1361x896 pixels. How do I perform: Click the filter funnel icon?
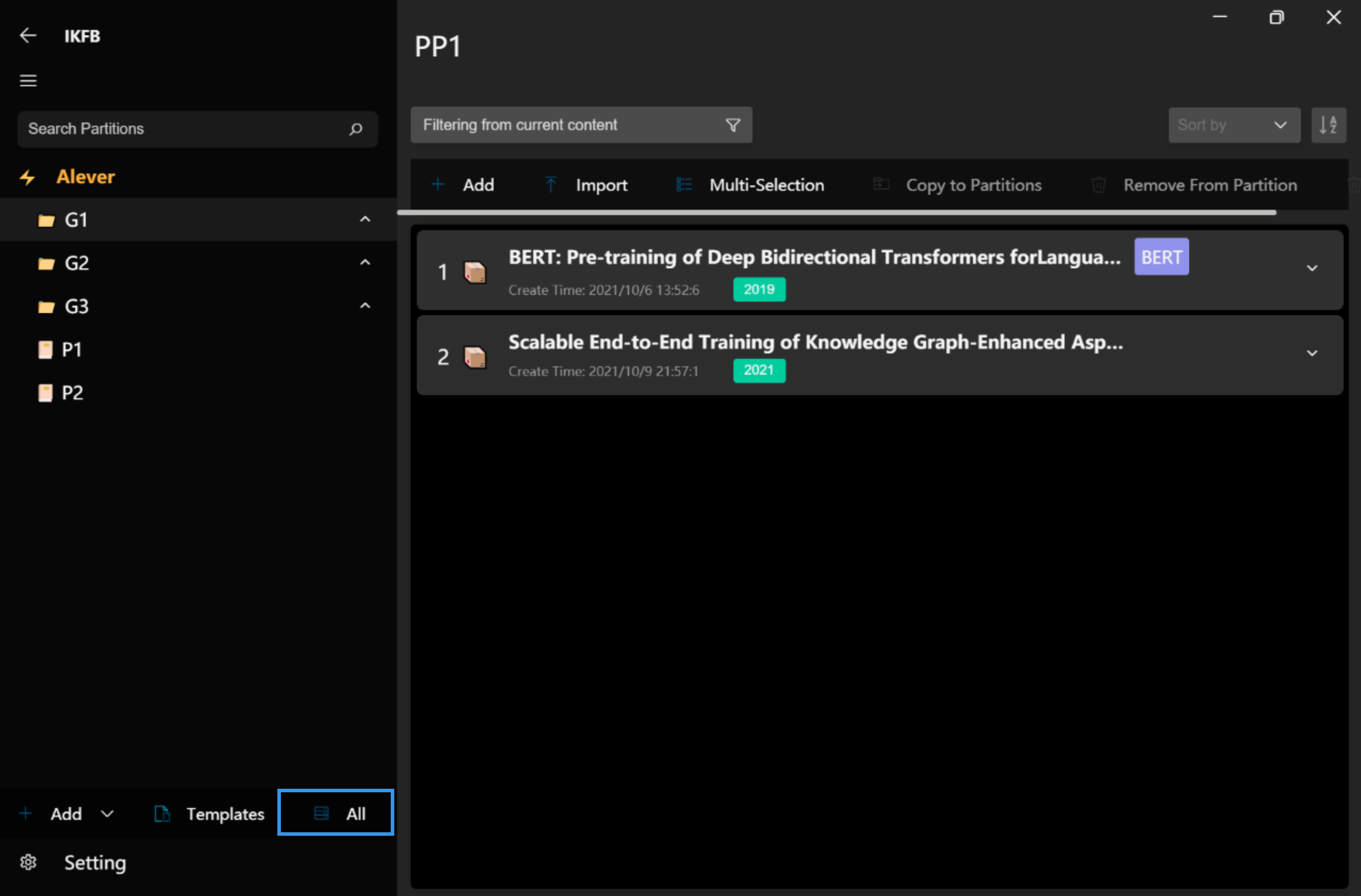click(x=732, y=125)
